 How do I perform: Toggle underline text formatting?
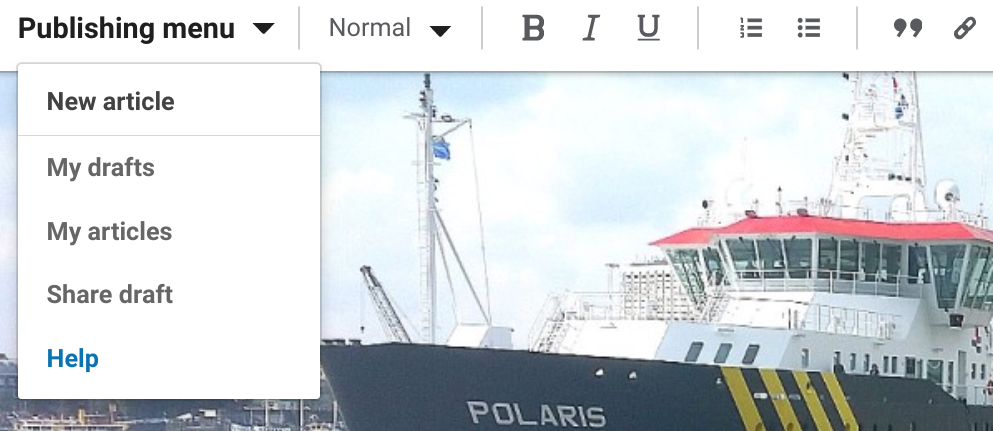pos(648,28)
